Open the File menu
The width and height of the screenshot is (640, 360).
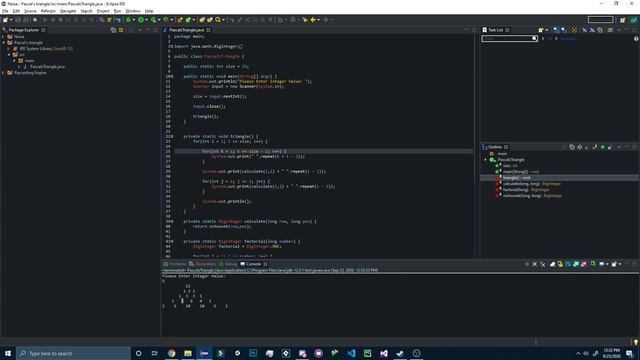pos(5,11)
